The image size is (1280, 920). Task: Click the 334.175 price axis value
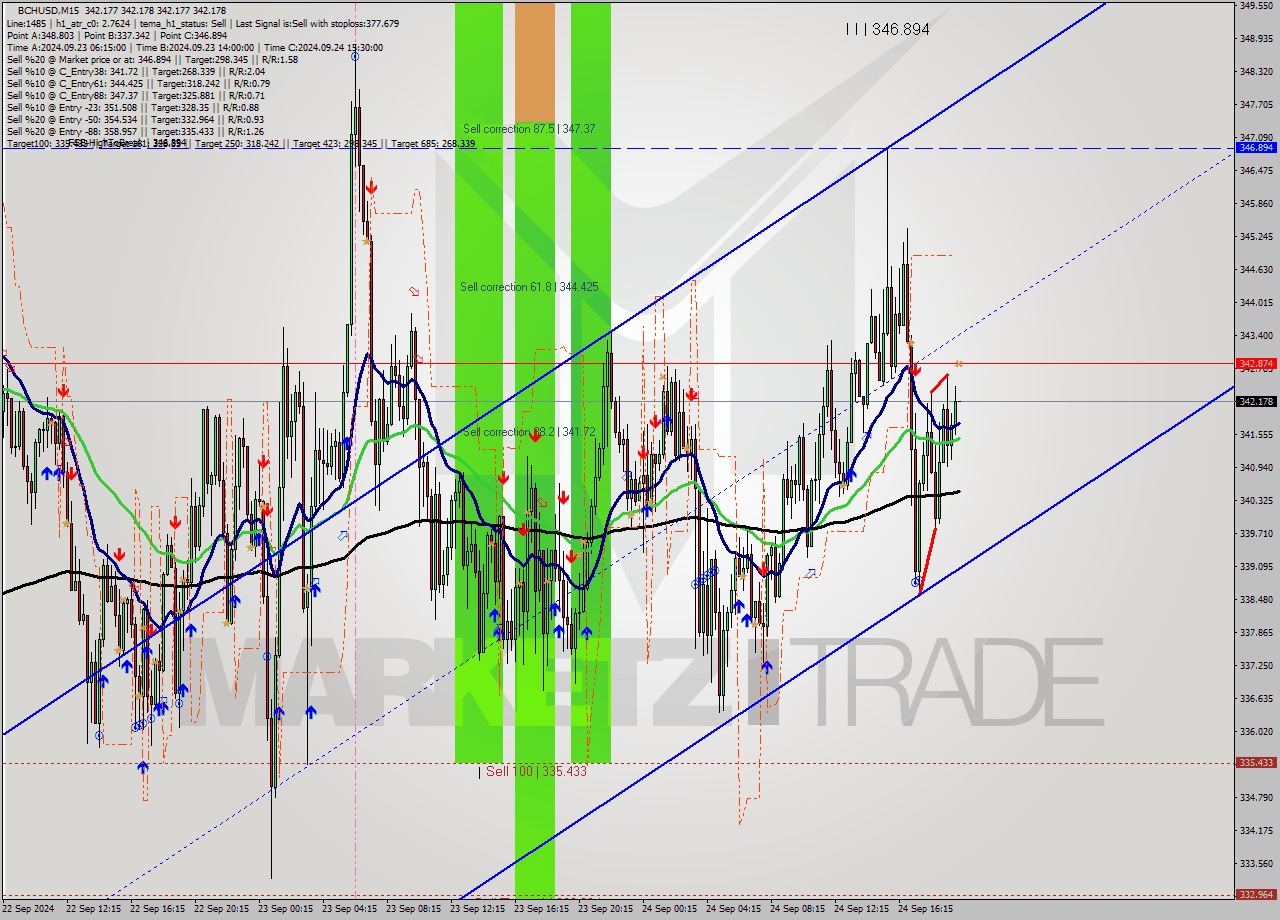[x=1256, y=830]
